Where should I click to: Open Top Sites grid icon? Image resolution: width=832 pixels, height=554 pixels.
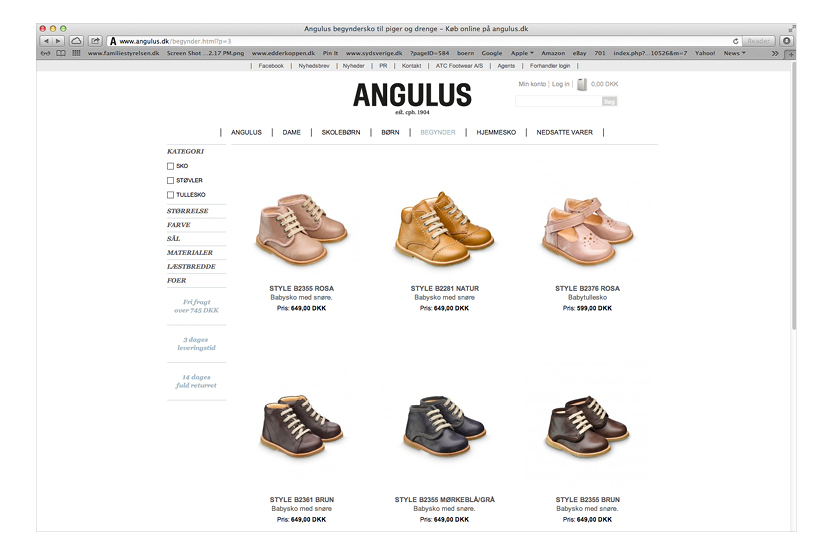click(76, 53)
